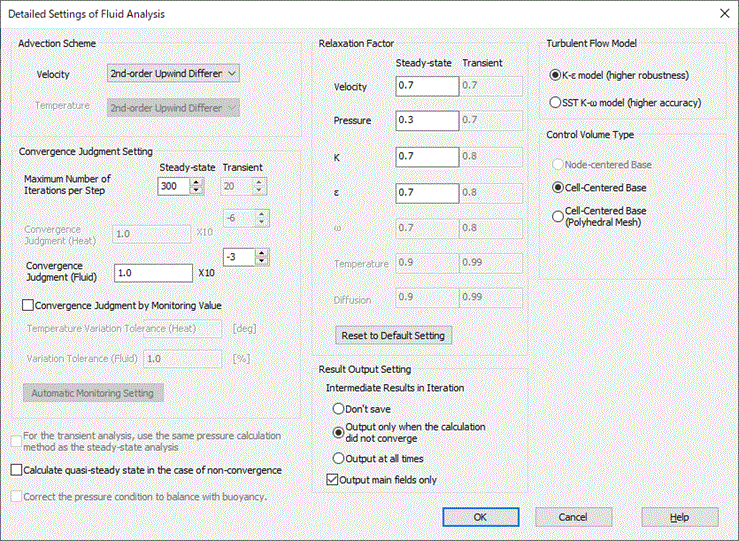Open the Velocity advection scheme dropdown
Screen dimensions: 739x541
tap(173, 73)
